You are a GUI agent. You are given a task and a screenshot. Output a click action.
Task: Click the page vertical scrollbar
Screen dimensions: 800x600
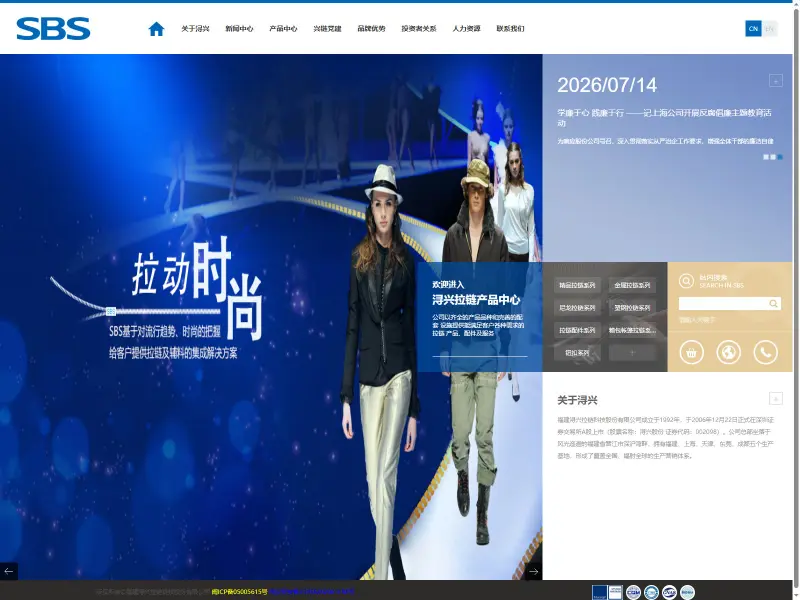[x=796, y=300]
